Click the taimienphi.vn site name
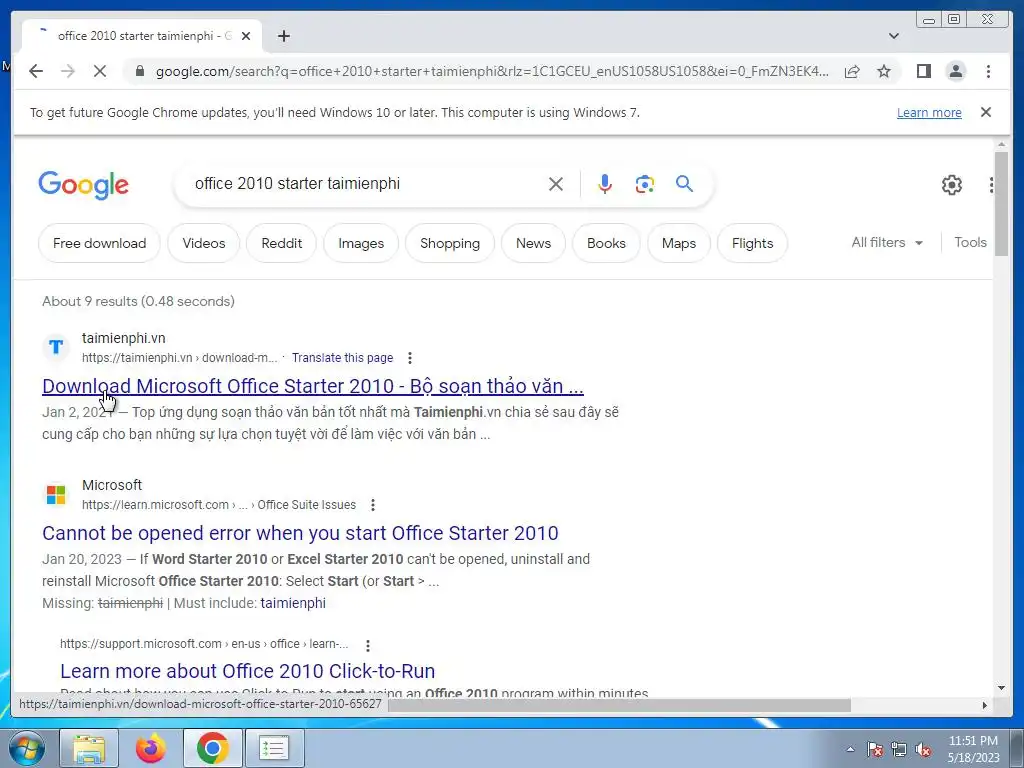Viewport: 1024px width, 768px height. point(123,338)
